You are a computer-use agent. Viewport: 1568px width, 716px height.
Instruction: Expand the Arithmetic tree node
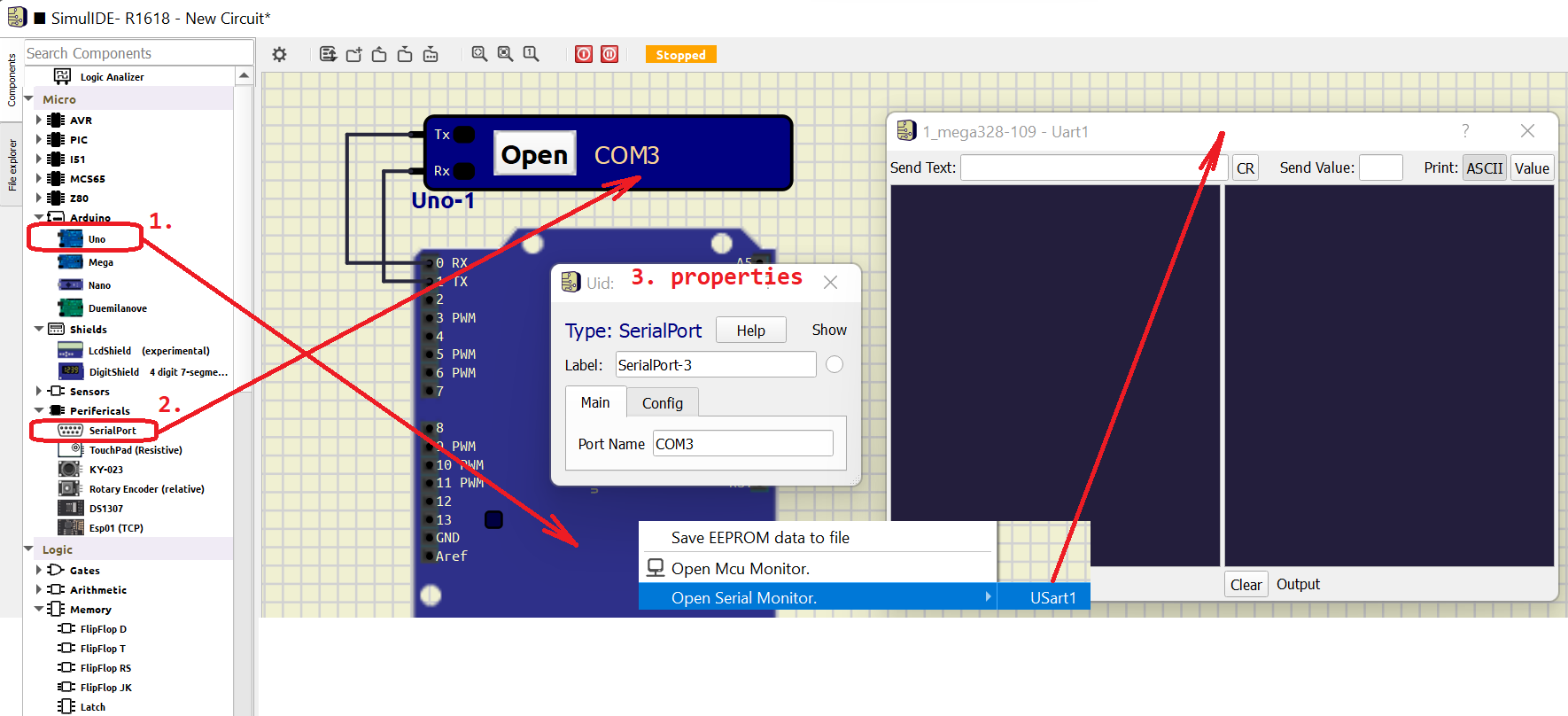coord(39,589)
